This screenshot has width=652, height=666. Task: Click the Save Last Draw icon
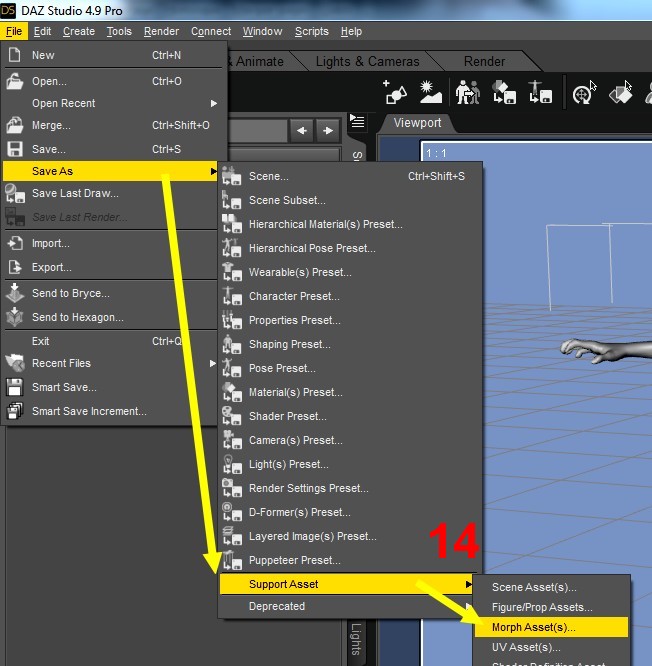coord(14,193)
